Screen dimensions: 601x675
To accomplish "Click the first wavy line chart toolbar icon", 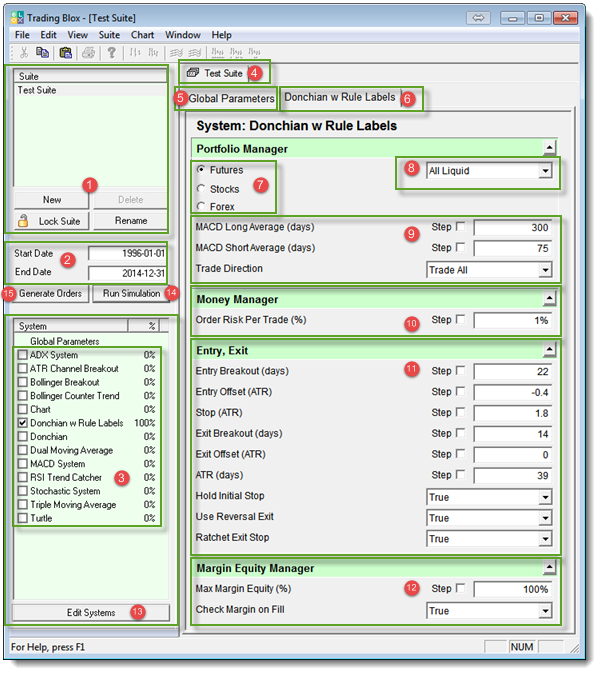I will pos(177,53).
